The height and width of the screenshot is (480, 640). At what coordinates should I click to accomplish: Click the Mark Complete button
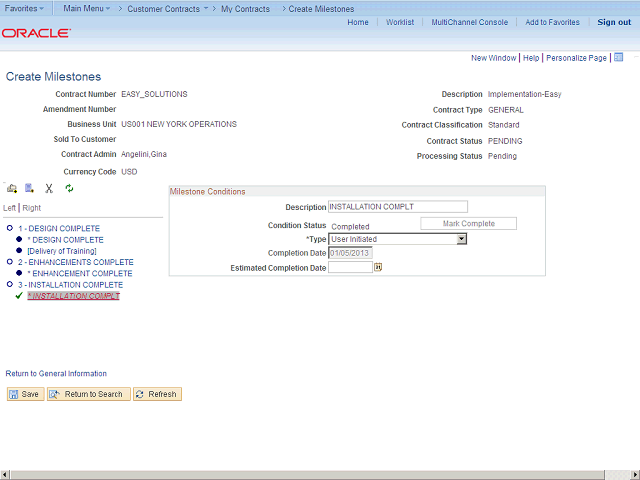tap(469, 224)
